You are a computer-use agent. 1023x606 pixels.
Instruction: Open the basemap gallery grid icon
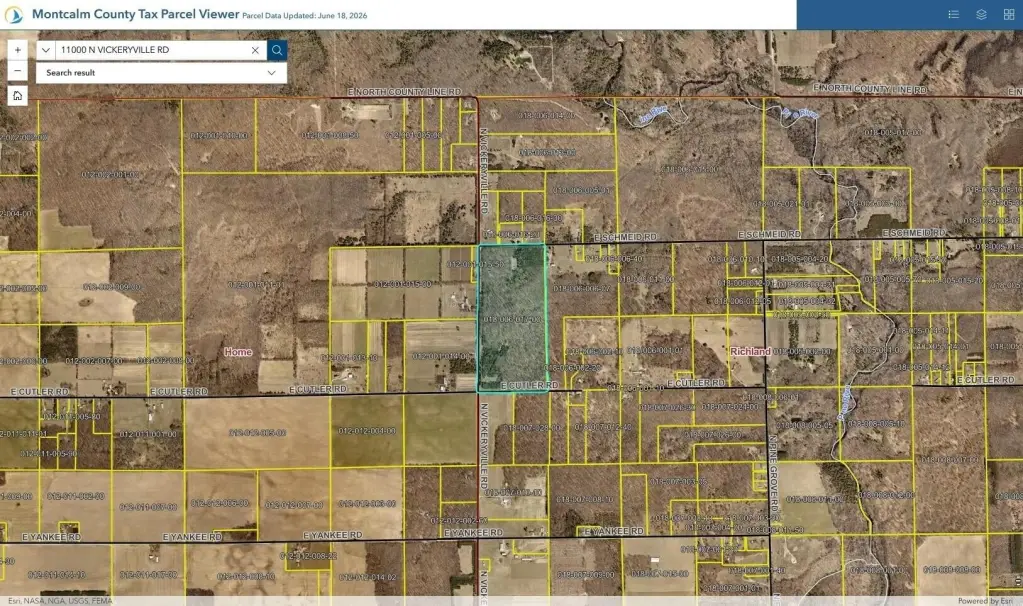[1009, 14]
